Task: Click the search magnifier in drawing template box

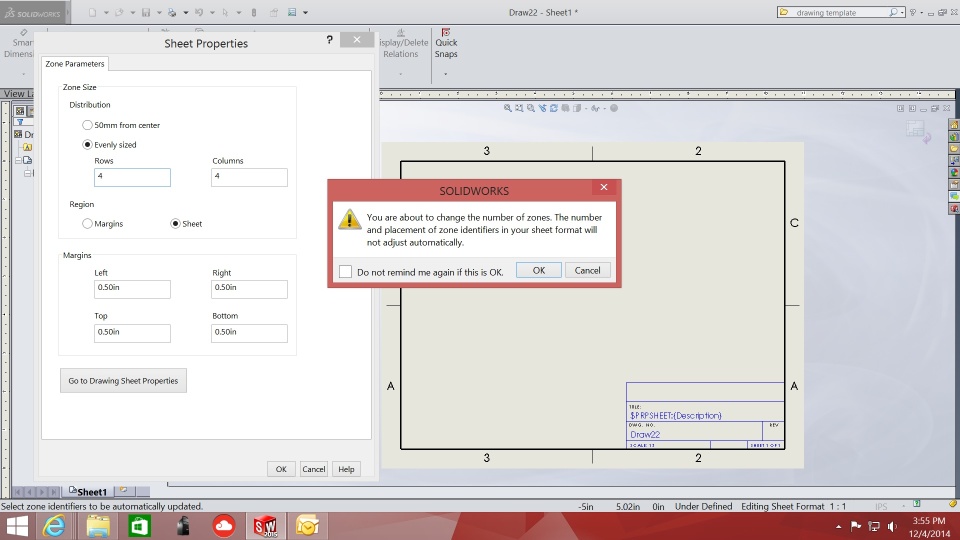Action: pos(893,12)
